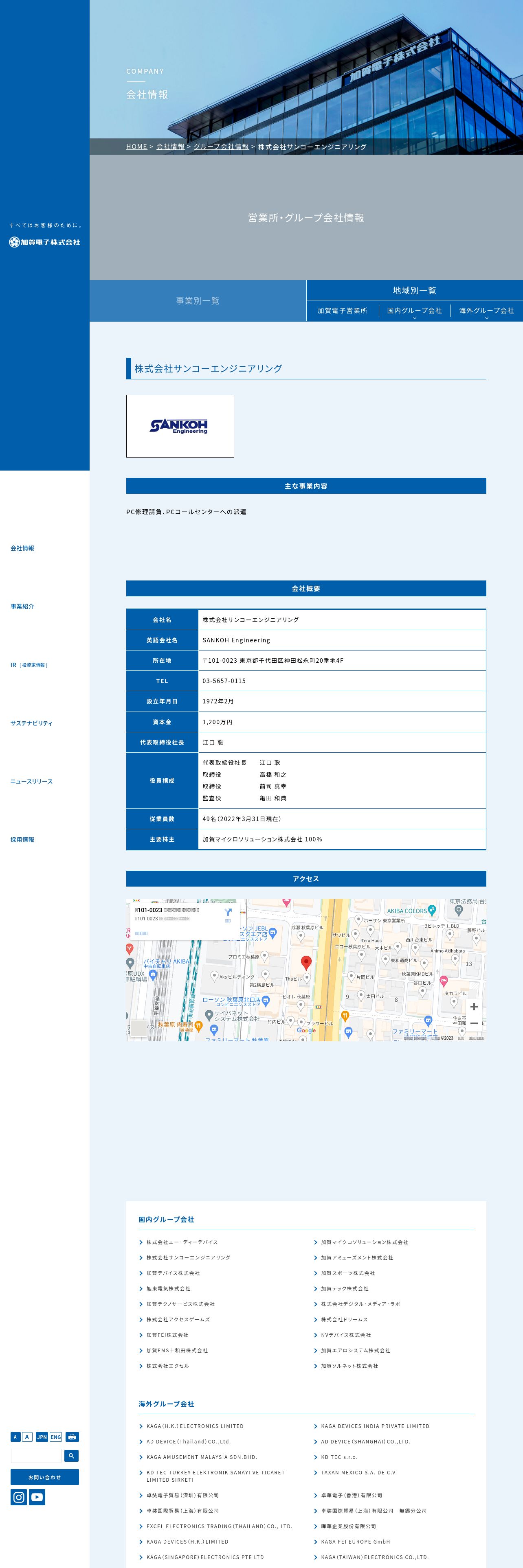Switch language to ENG
This screenshot has width=523, height=1568.
55,1437
